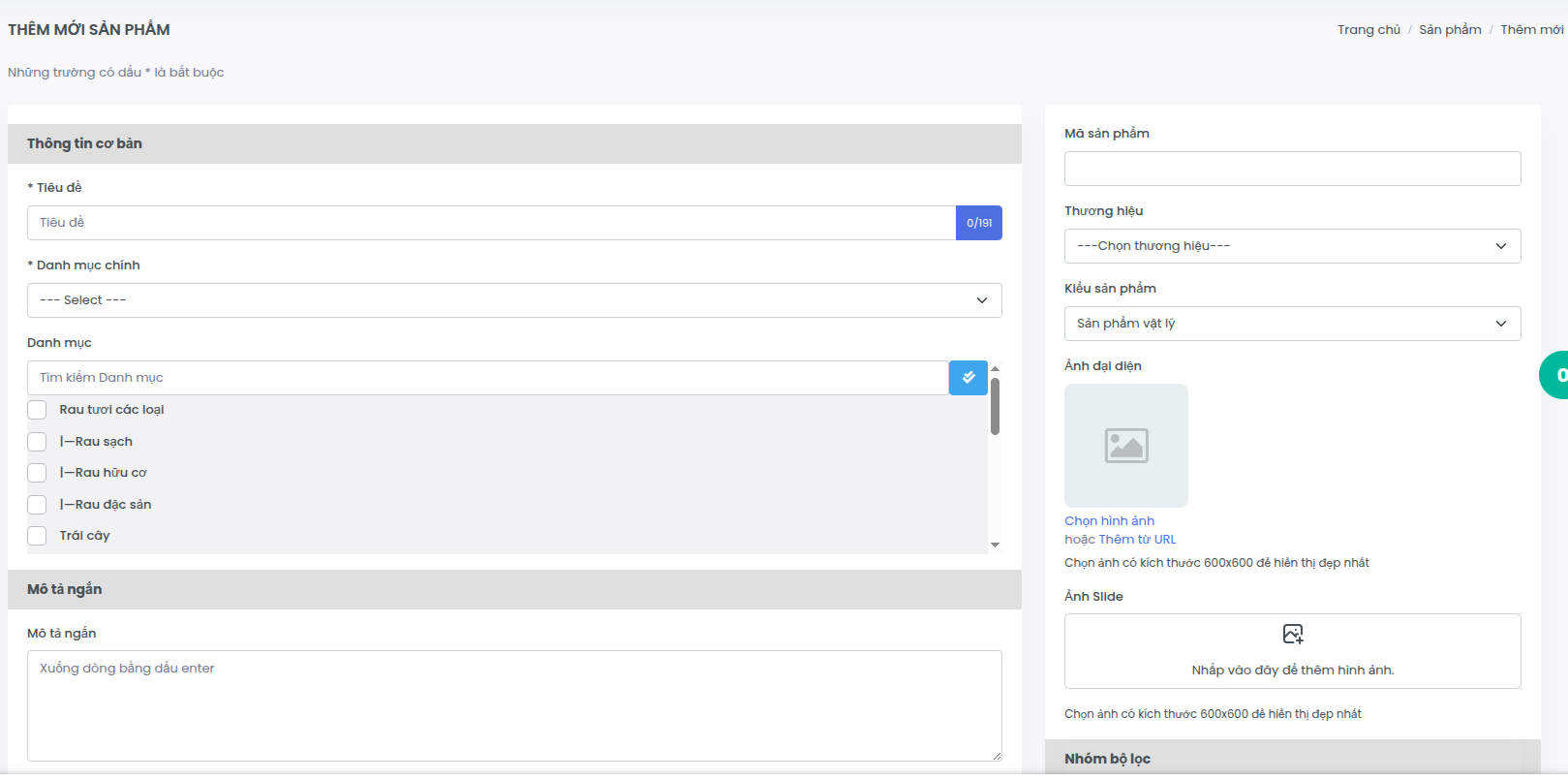Viewport: 1568px width, 780px height.
Task: Click the green floating badge at right edge
Action: tap(1554, 375)
